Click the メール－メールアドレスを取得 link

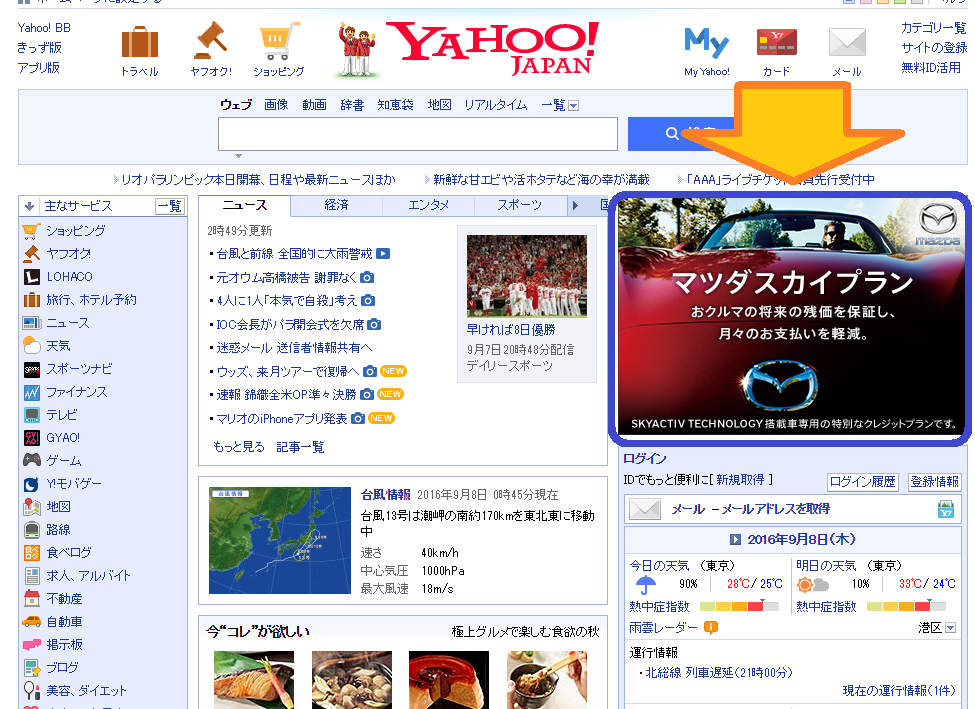(x=751, y=509)
